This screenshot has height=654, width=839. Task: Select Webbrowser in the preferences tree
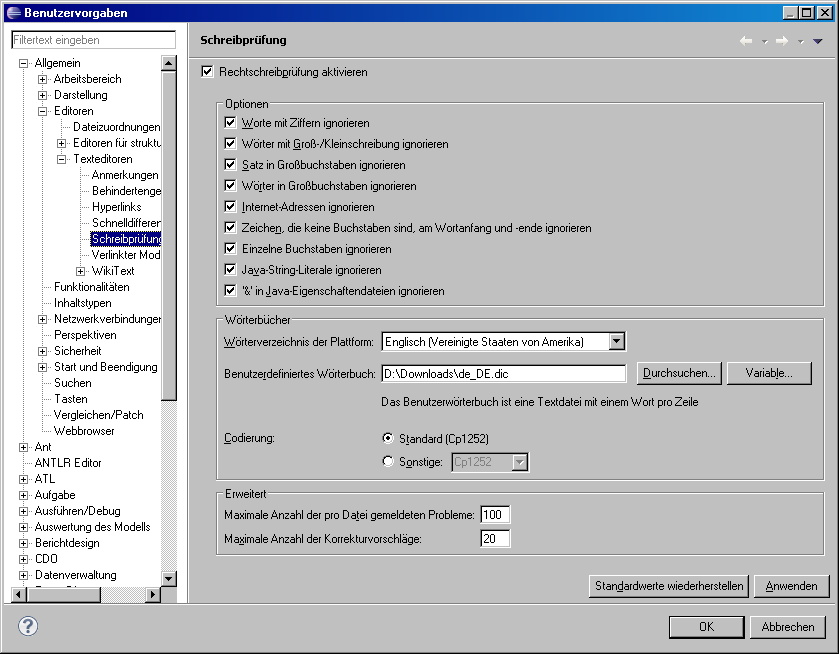point(84,431)
